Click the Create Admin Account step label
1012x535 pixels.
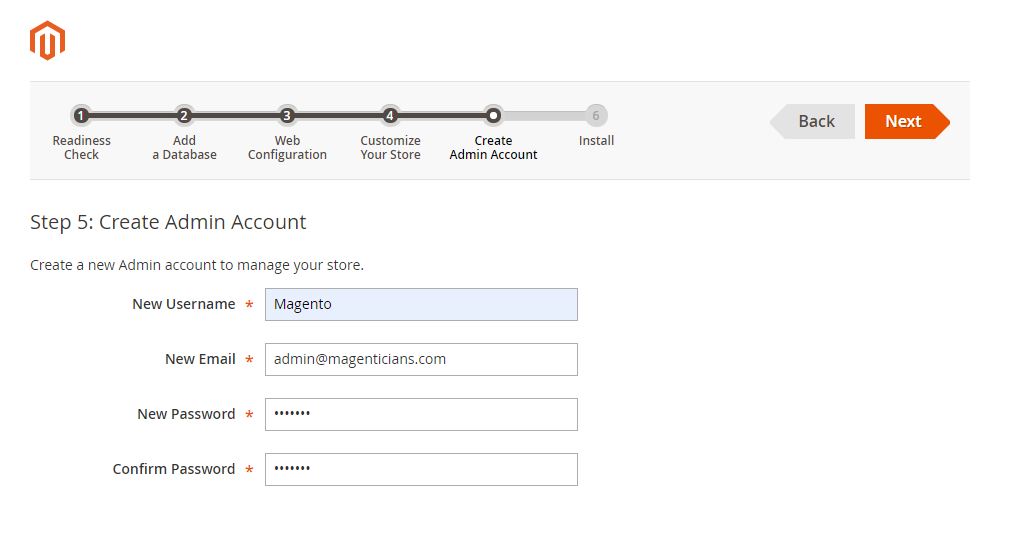[493, 147]
